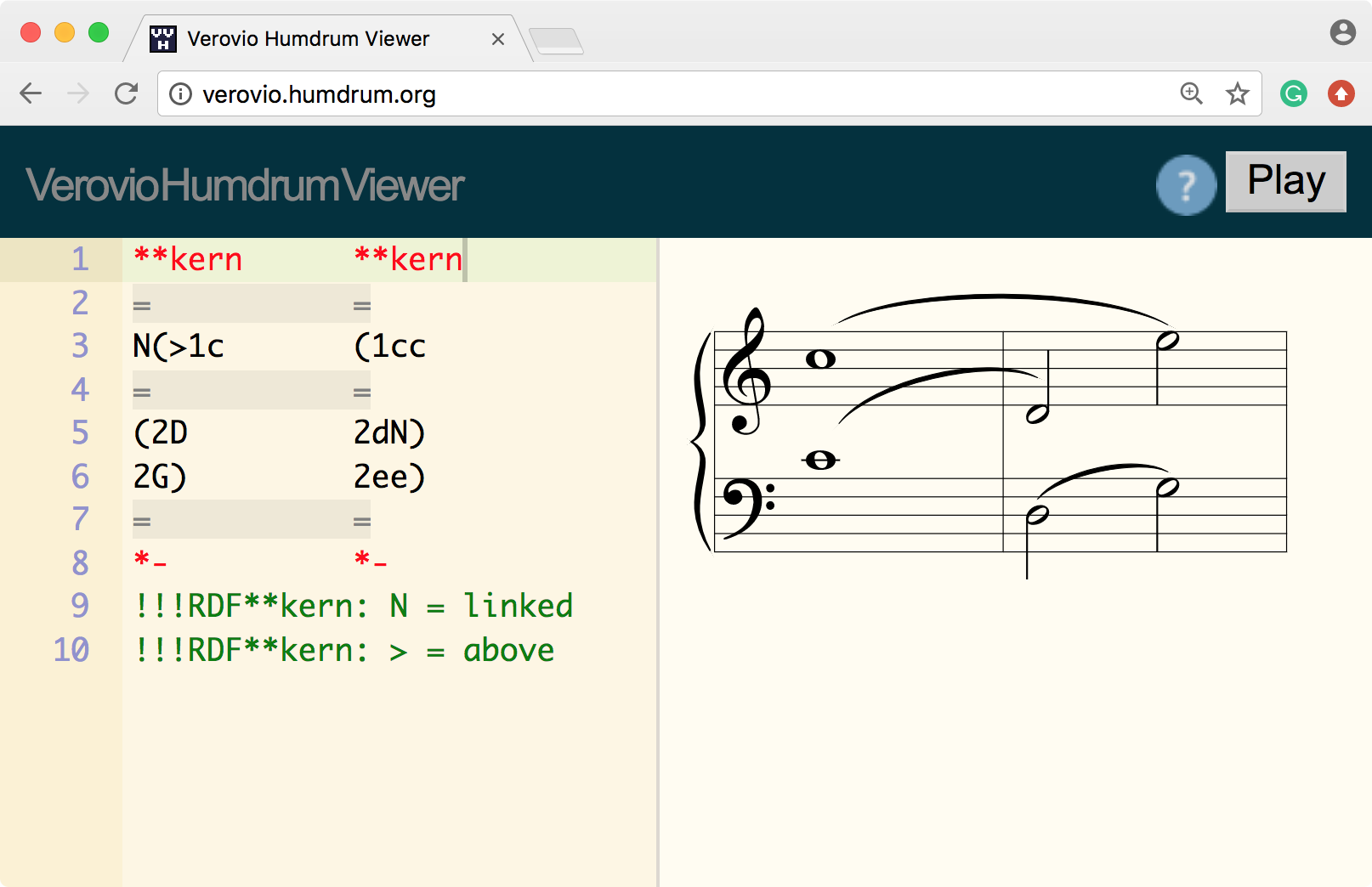This screenshot has height=887, width=1372.
Task: Click the blue help question mark icon
Action: [x=1188, y=184]
